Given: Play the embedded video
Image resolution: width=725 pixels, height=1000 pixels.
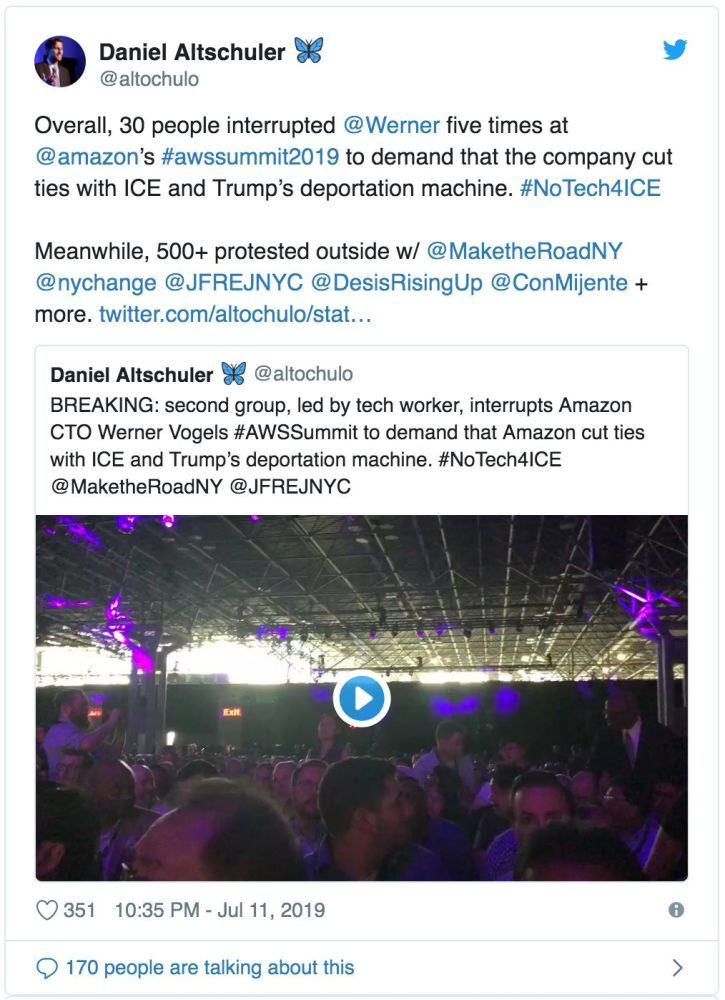Looking at the screenshot, I should pyautogui.click(x=361, y=697).
